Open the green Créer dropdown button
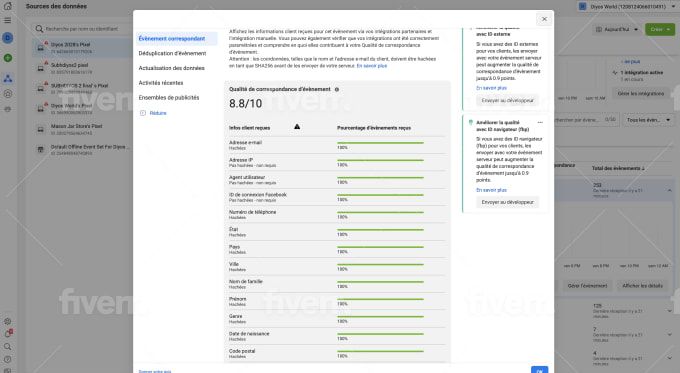Screen dimensions: 680x373 pyautogui.click(x=660, y=29)
